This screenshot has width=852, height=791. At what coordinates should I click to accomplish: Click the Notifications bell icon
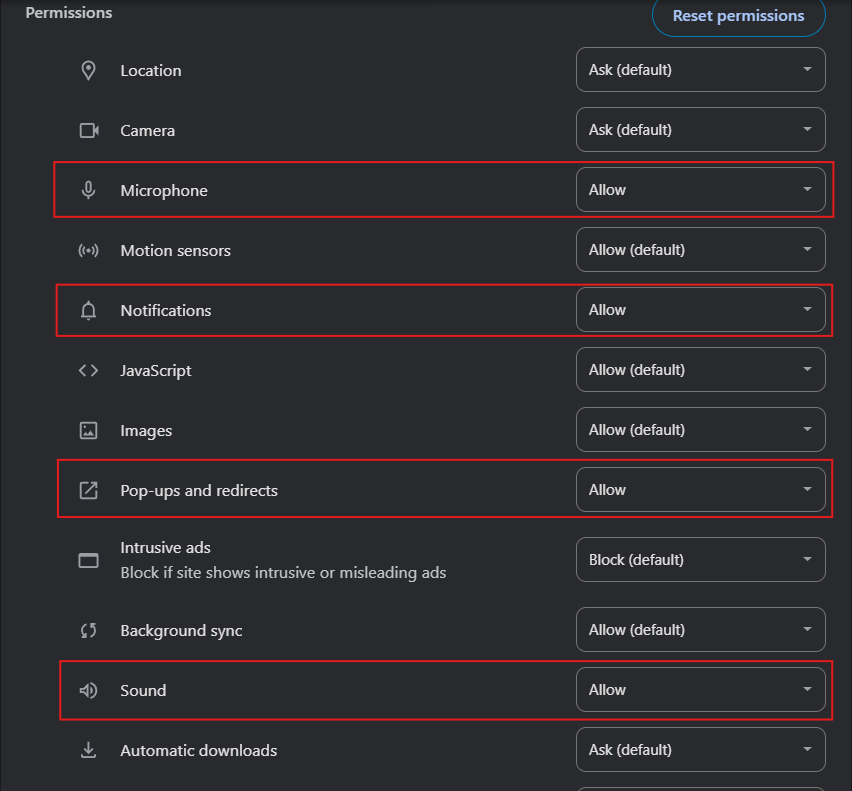click(88, 310)
